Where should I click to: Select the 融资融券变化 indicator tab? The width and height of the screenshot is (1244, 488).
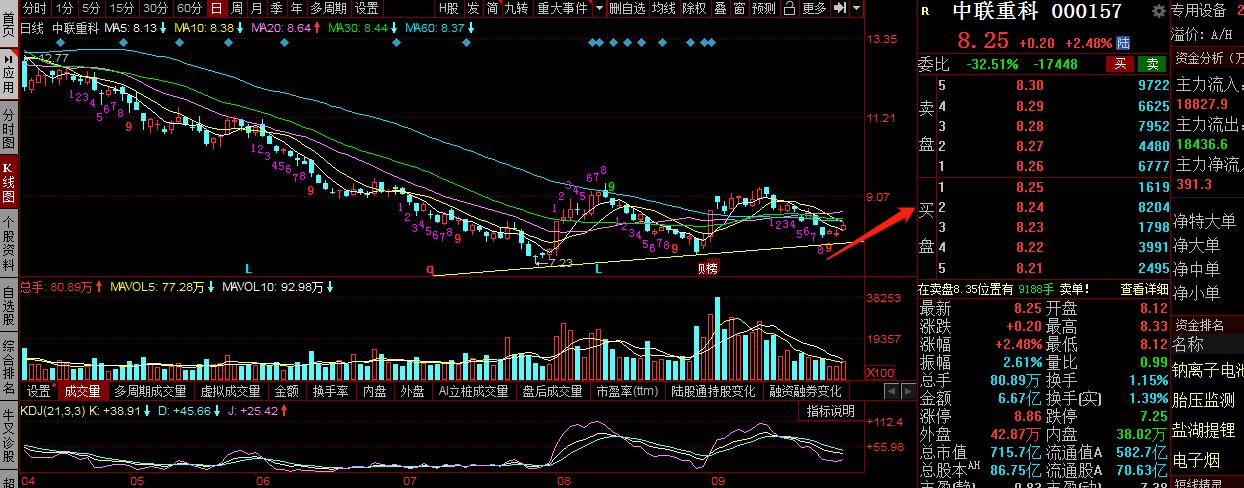(x=805, y=391)
